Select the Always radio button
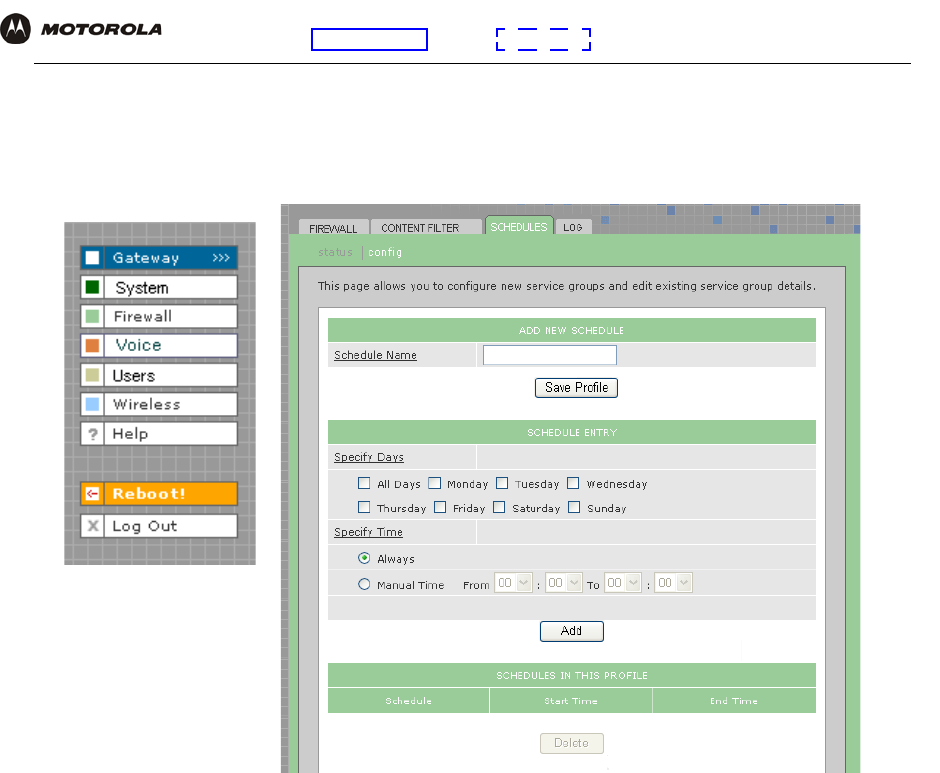The width and height of the screenshot is (940, 773). pyautogui.click(x=364, y=558)
